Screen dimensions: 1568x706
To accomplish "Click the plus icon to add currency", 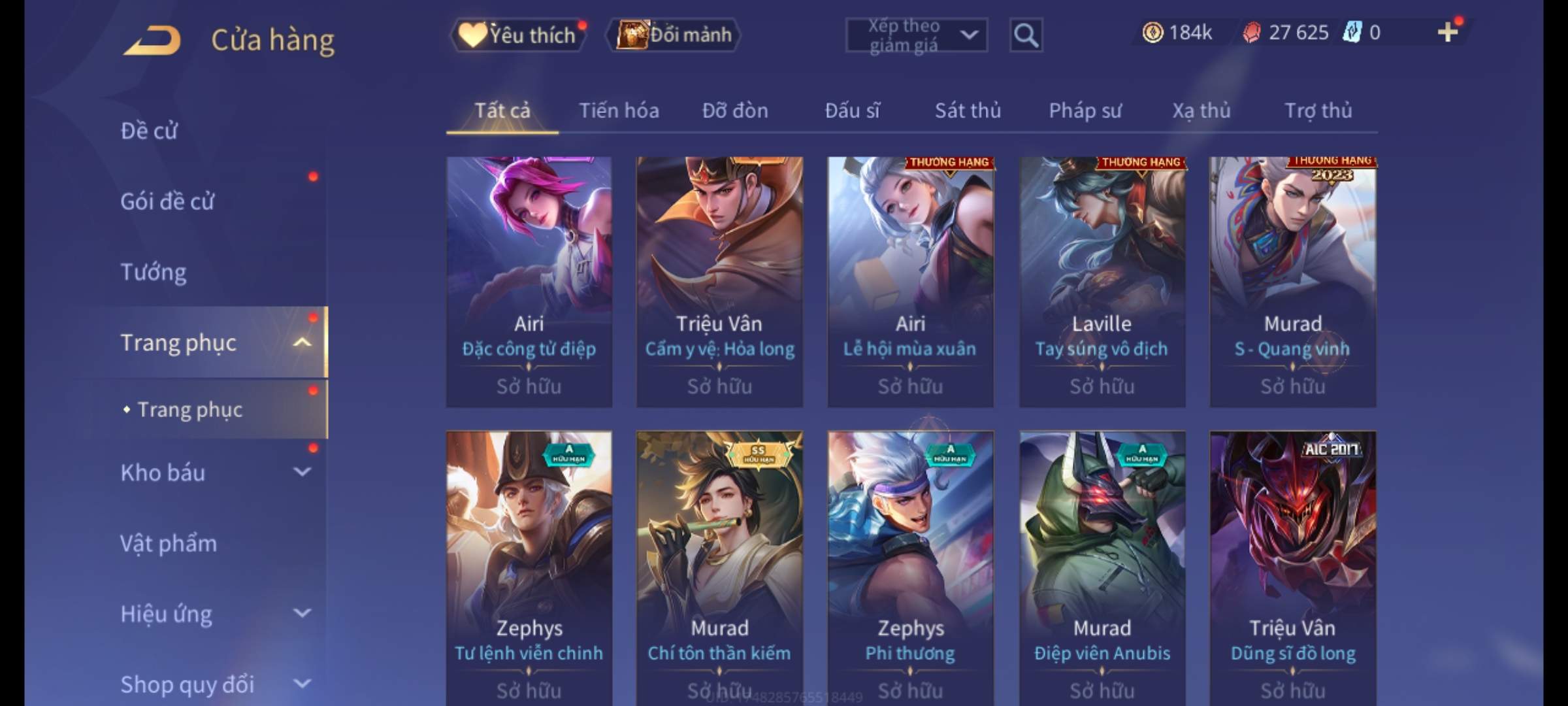I will [1448, 32].
